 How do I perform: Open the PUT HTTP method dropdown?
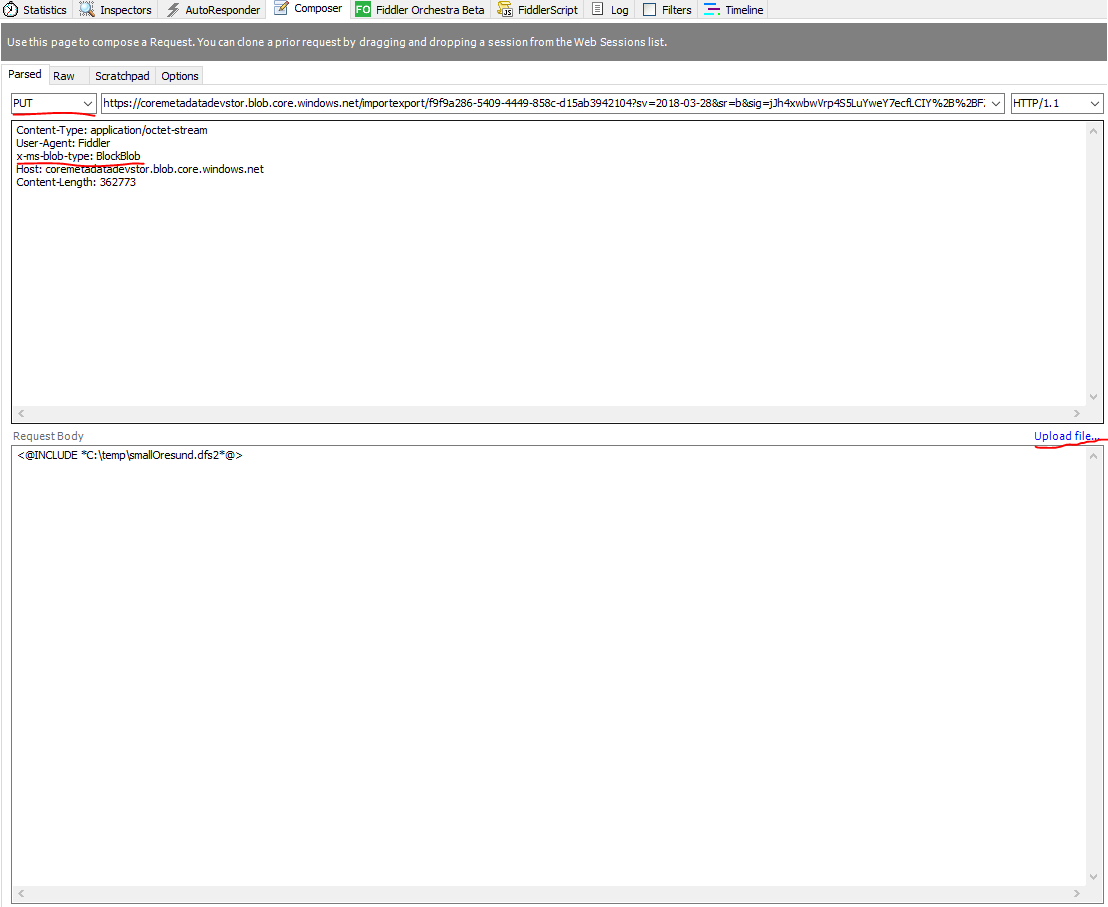tap(87, 104)
